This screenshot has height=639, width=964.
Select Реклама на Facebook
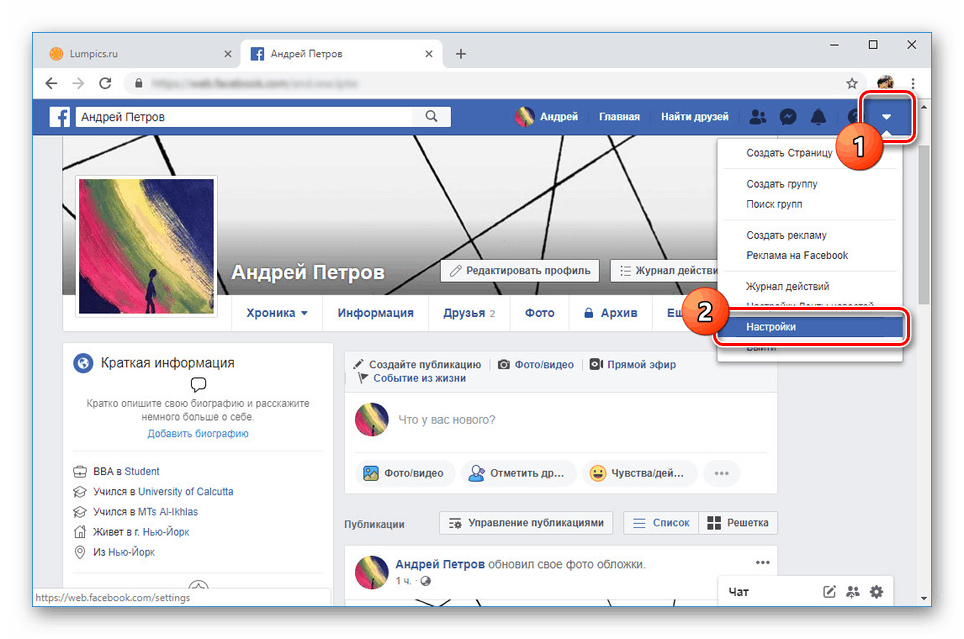click(797, 256)
